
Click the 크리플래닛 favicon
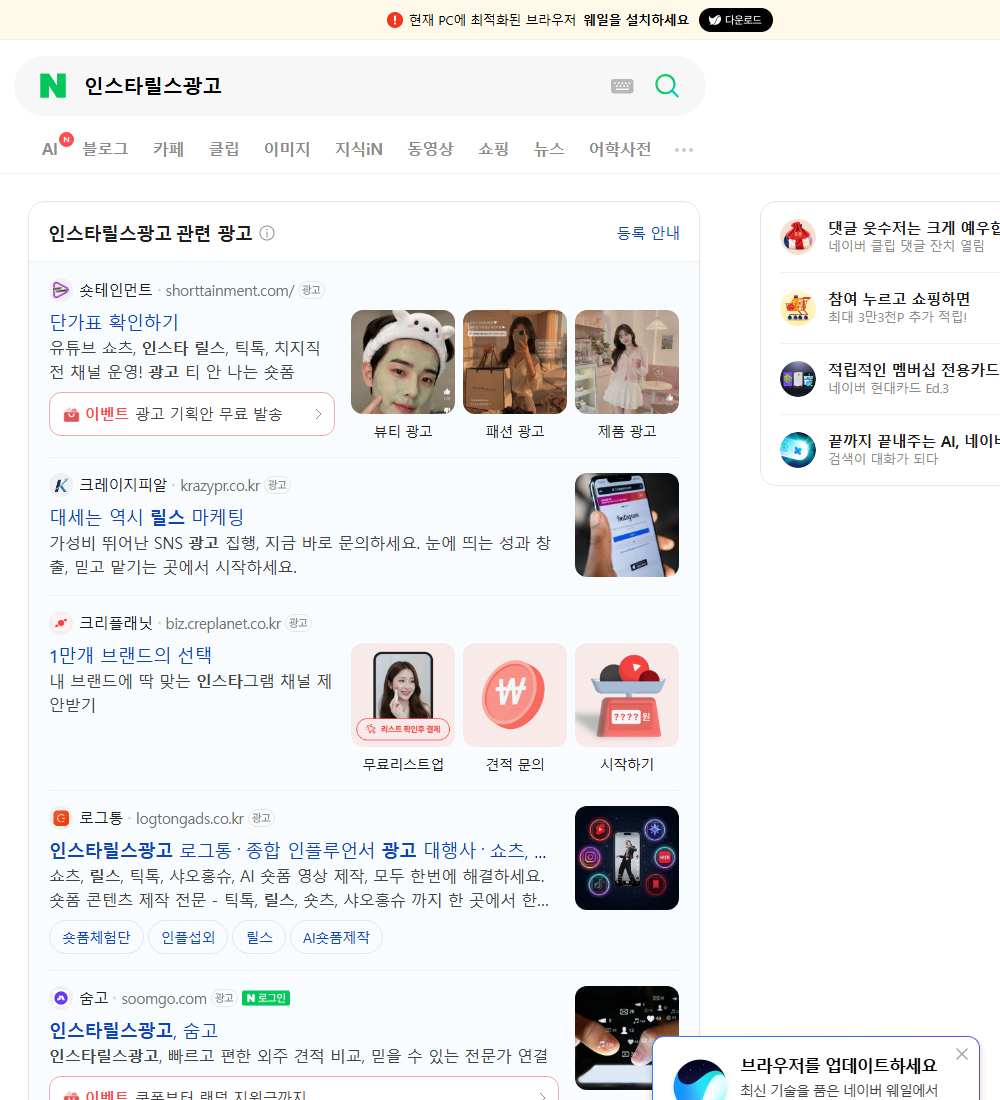pyautogui.click(x=61, y=623)
